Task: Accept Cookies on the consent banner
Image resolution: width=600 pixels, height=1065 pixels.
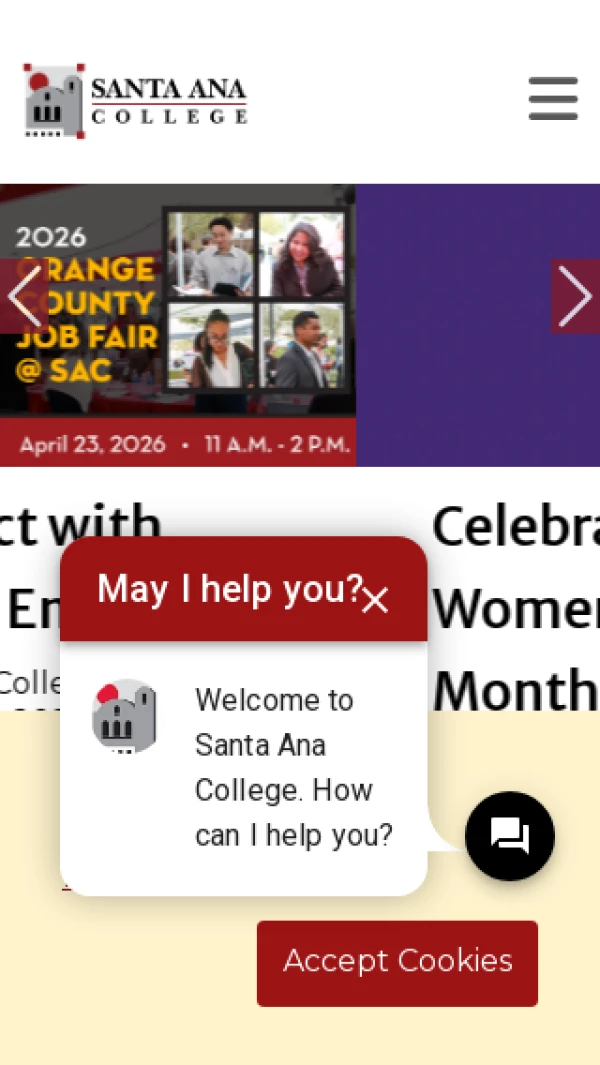Action: (x=397, y=963)
